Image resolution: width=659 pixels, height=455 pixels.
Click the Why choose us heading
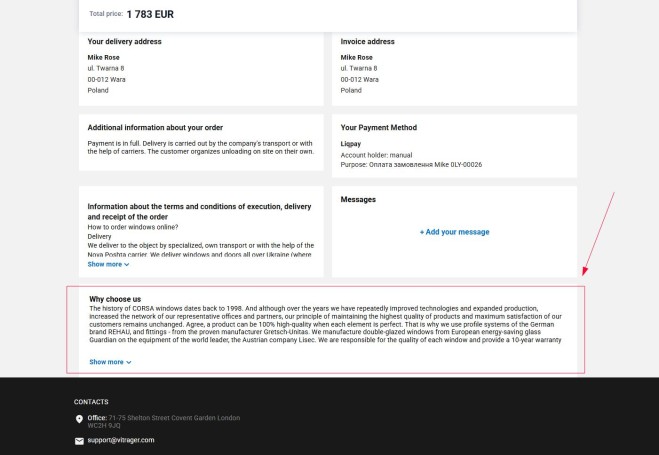(x=115, y=299)
